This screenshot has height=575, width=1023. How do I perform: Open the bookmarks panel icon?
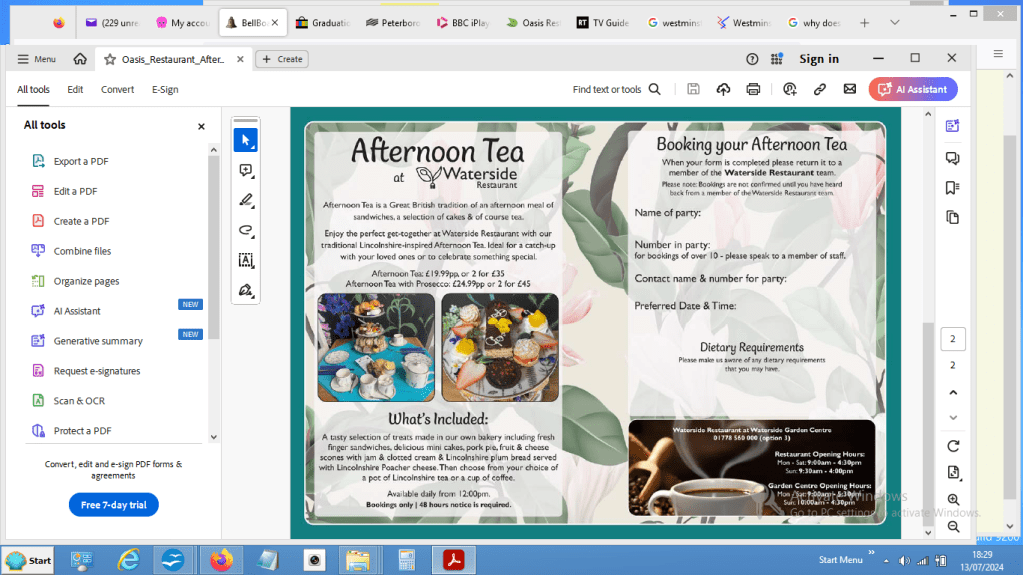tap(952, 188)
